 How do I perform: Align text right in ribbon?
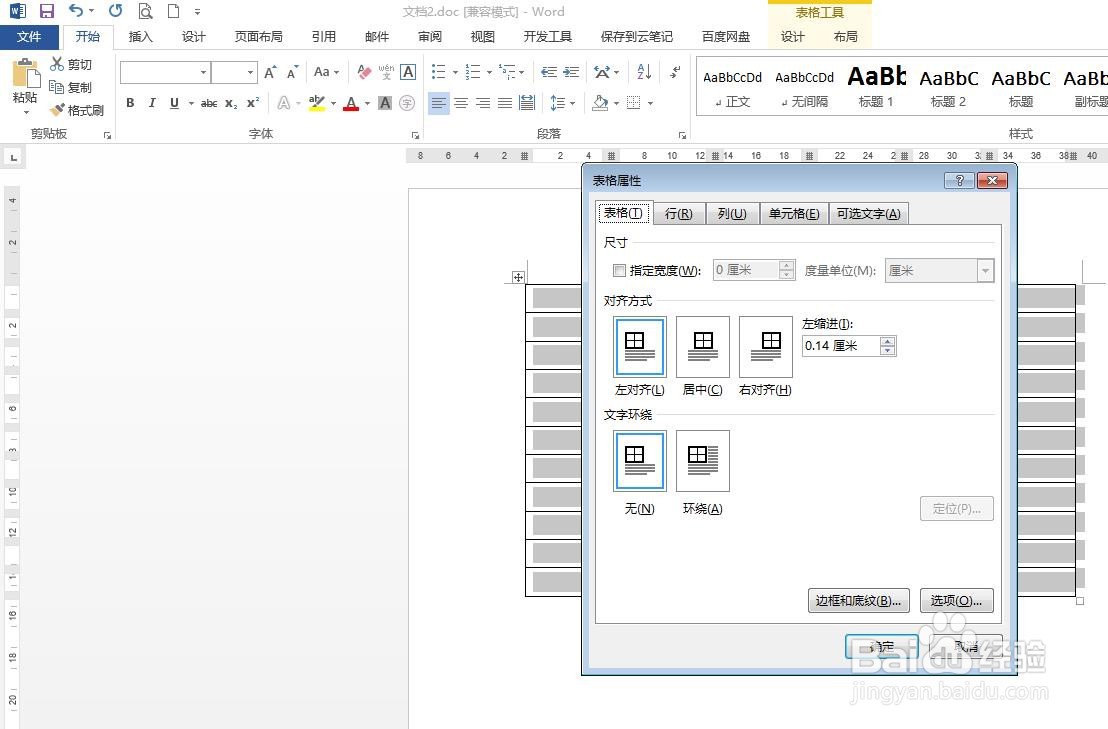tap(483, 103)
